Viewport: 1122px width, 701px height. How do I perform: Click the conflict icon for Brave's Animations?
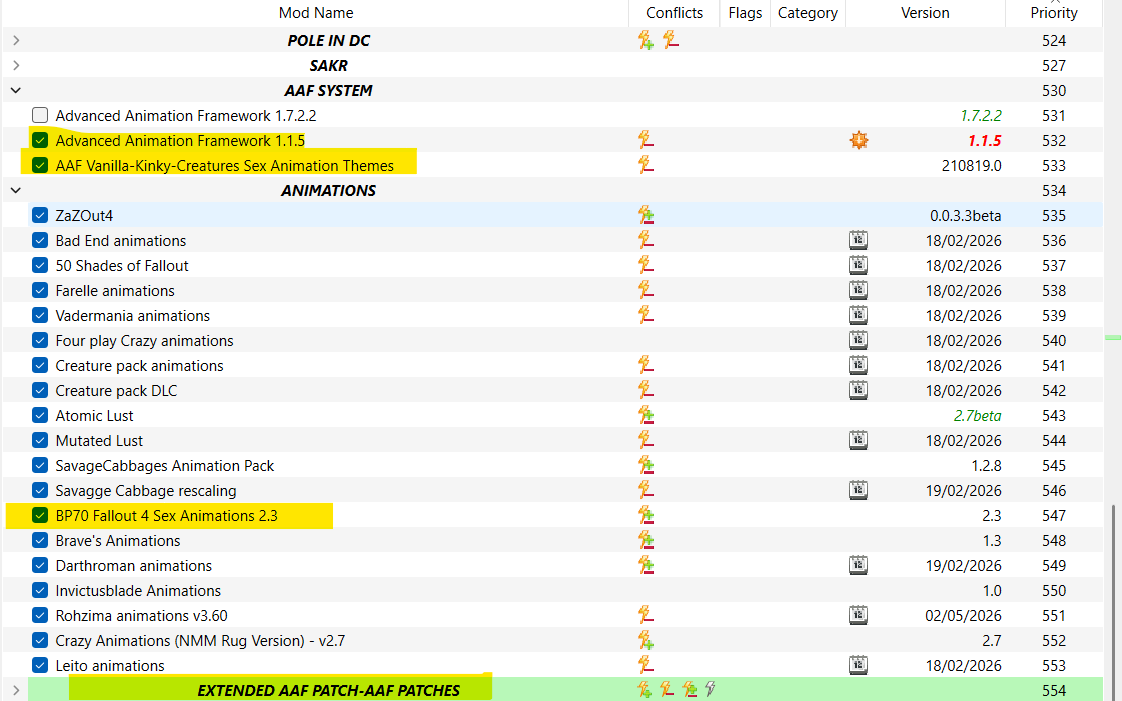pyautogui.click(x=646, y=541)
